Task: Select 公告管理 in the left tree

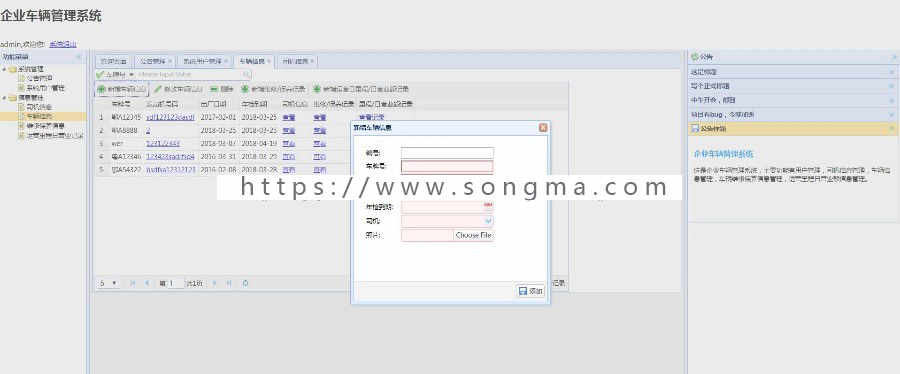Action: coord(39,78)
